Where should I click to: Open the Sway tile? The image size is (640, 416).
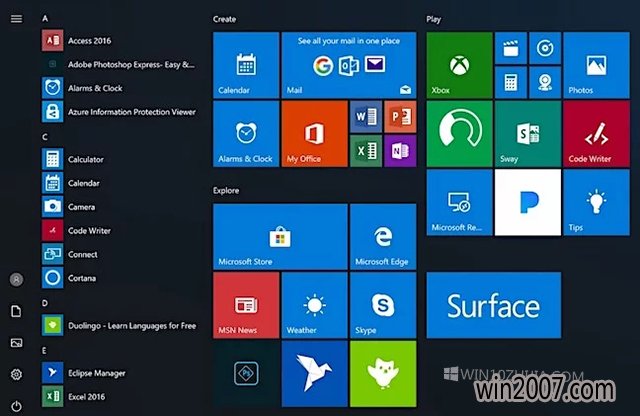click(528, 134)
